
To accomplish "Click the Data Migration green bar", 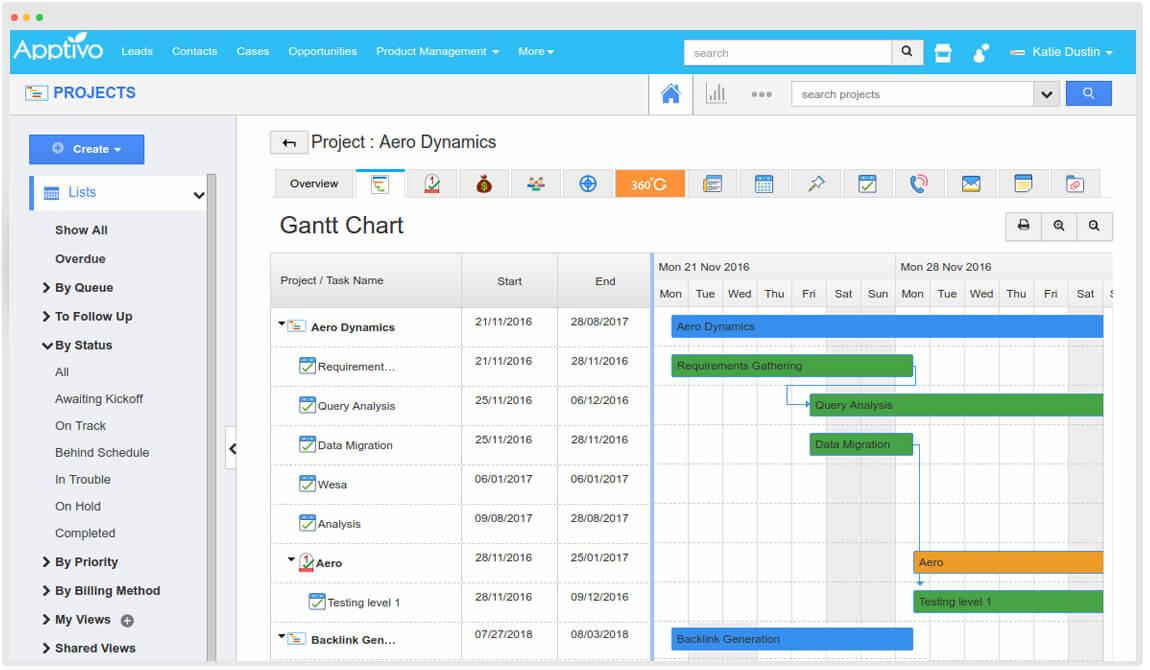I will point(860,444).
